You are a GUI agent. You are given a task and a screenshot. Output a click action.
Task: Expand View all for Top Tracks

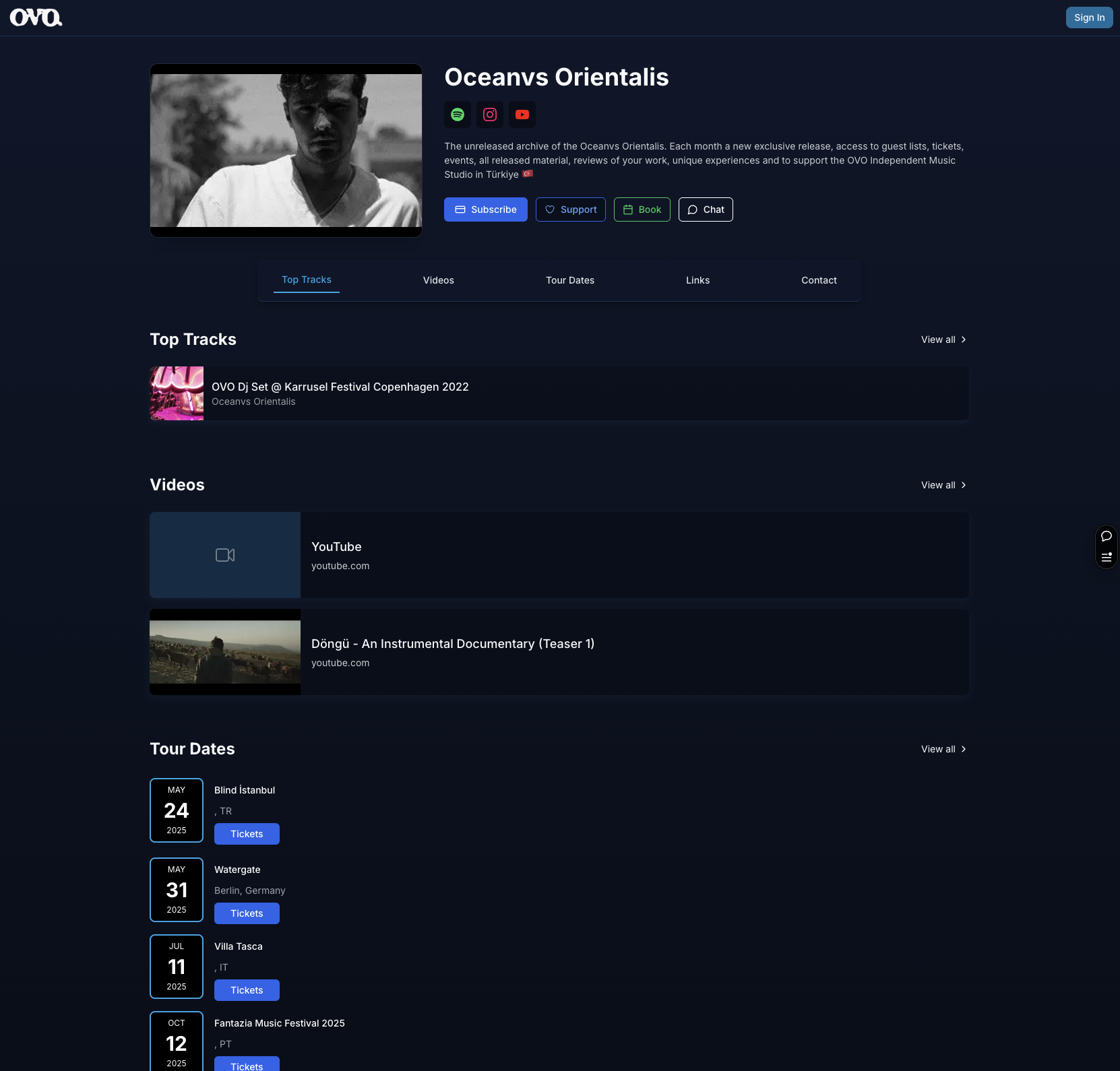pos(943,339)
